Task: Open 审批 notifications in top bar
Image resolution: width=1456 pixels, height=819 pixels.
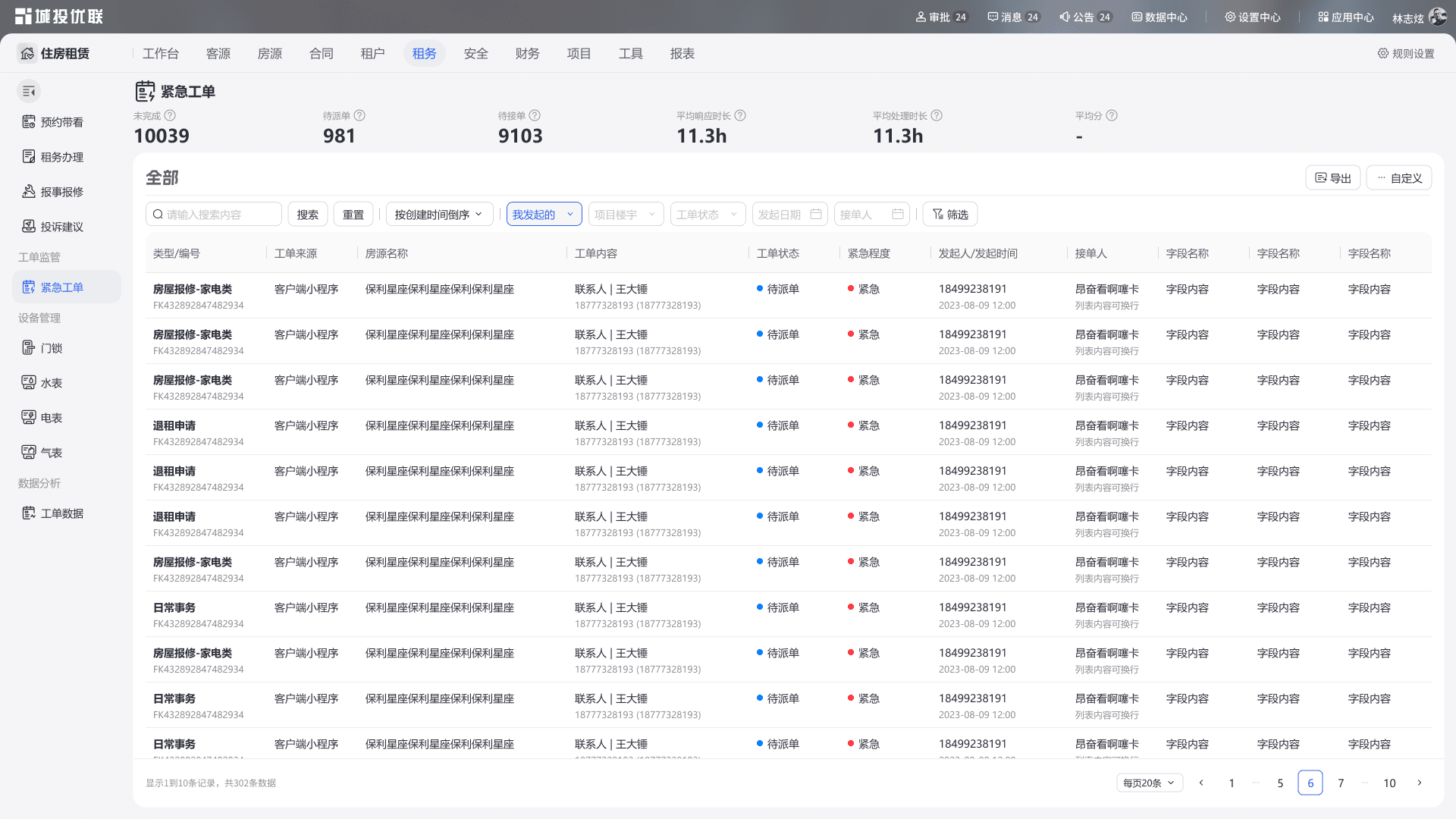Action: click(x=942, y=17)
